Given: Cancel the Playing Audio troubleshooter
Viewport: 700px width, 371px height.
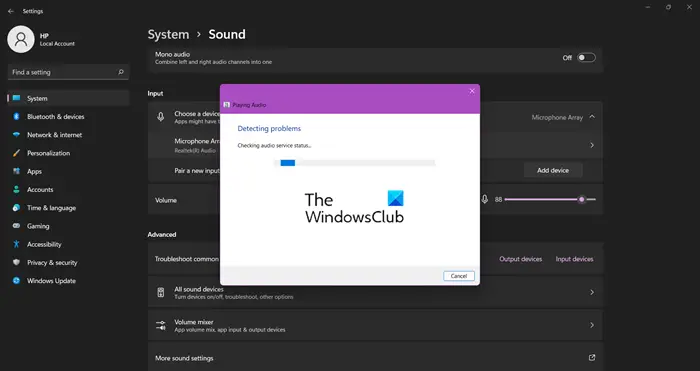Looking at the screenshot, I should [x=458, y=276].
